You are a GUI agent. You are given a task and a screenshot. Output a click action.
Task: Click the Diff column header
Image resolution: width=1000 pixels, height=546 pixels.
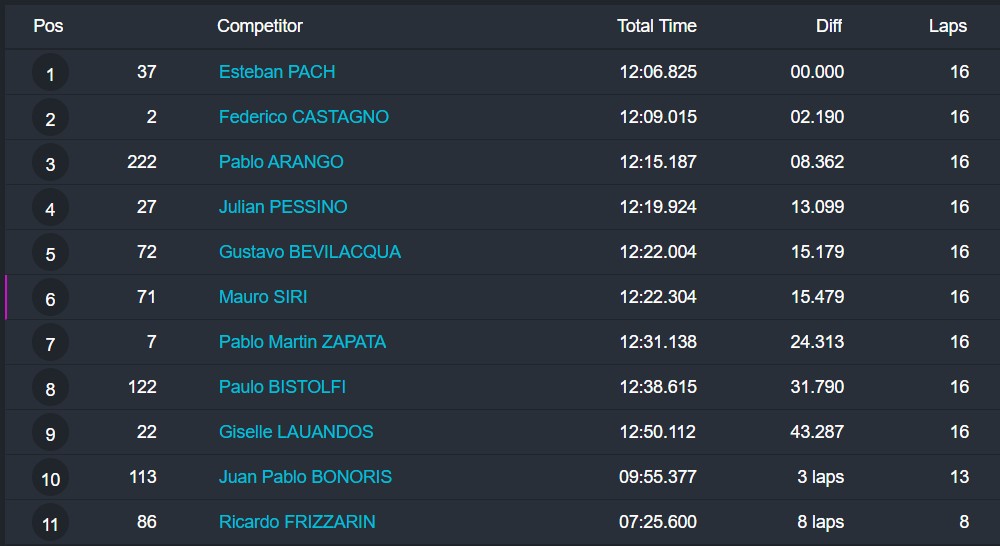829,26
